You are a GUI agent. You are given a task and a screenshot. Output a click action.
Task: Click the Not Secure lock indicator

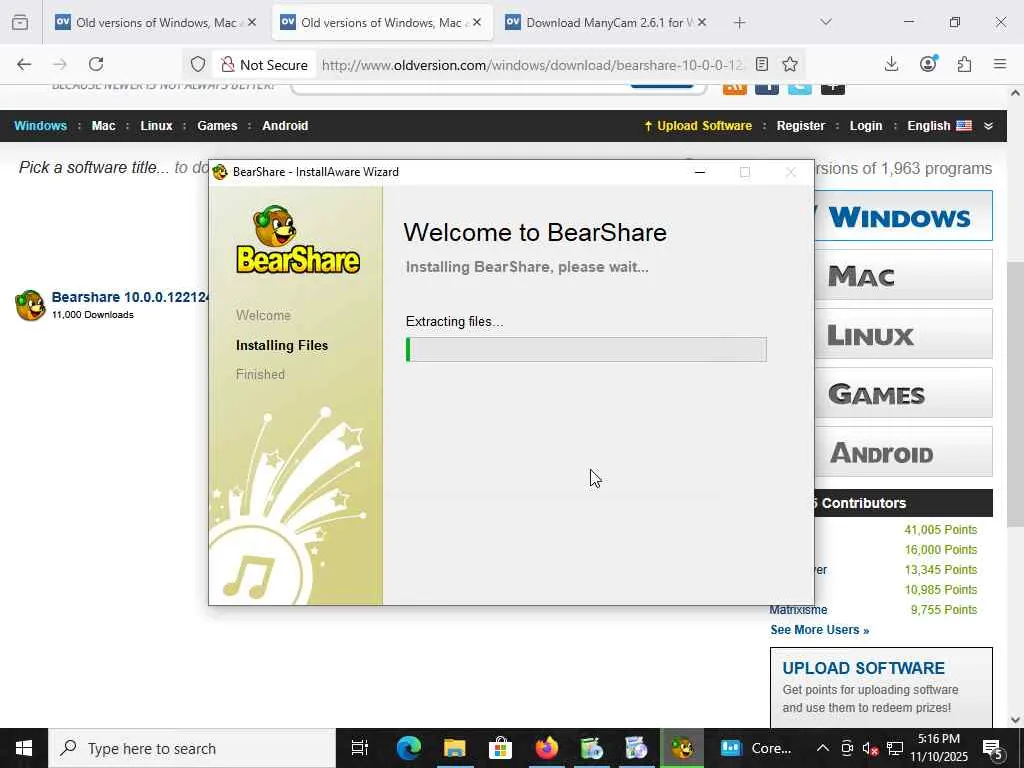(264, 65)
